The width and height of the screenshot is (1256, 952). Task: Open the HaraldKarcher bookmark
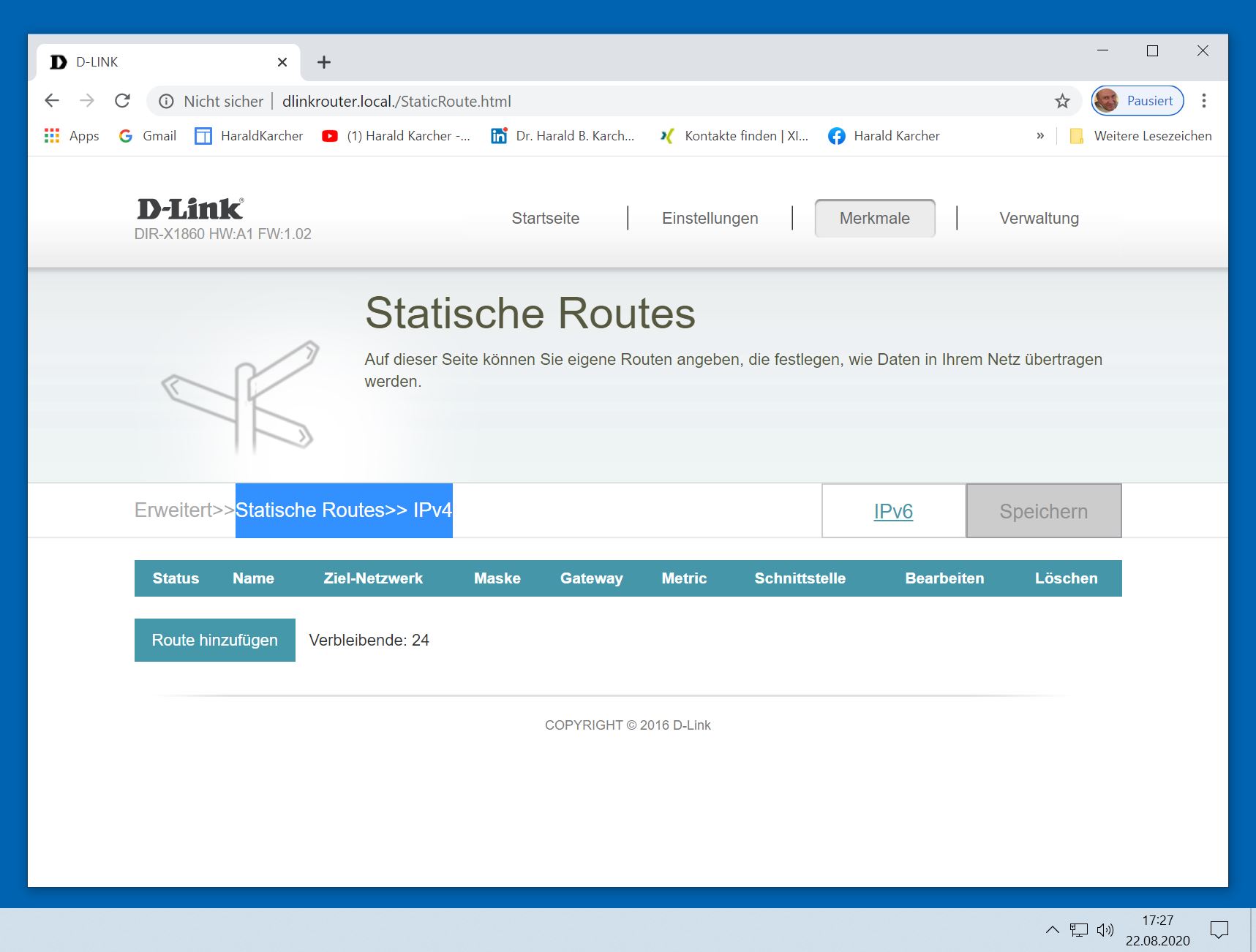[x=249, y=136]
